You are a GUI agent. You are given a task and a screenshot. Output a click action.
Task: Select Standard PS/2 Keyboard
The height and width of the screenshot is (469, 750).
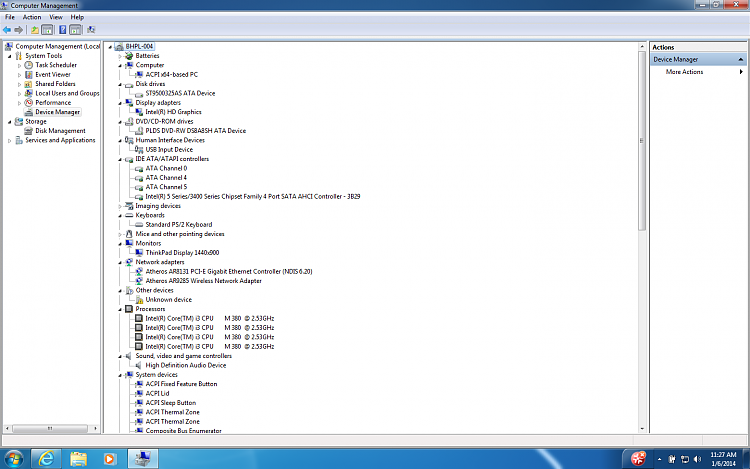click(178, 225)
